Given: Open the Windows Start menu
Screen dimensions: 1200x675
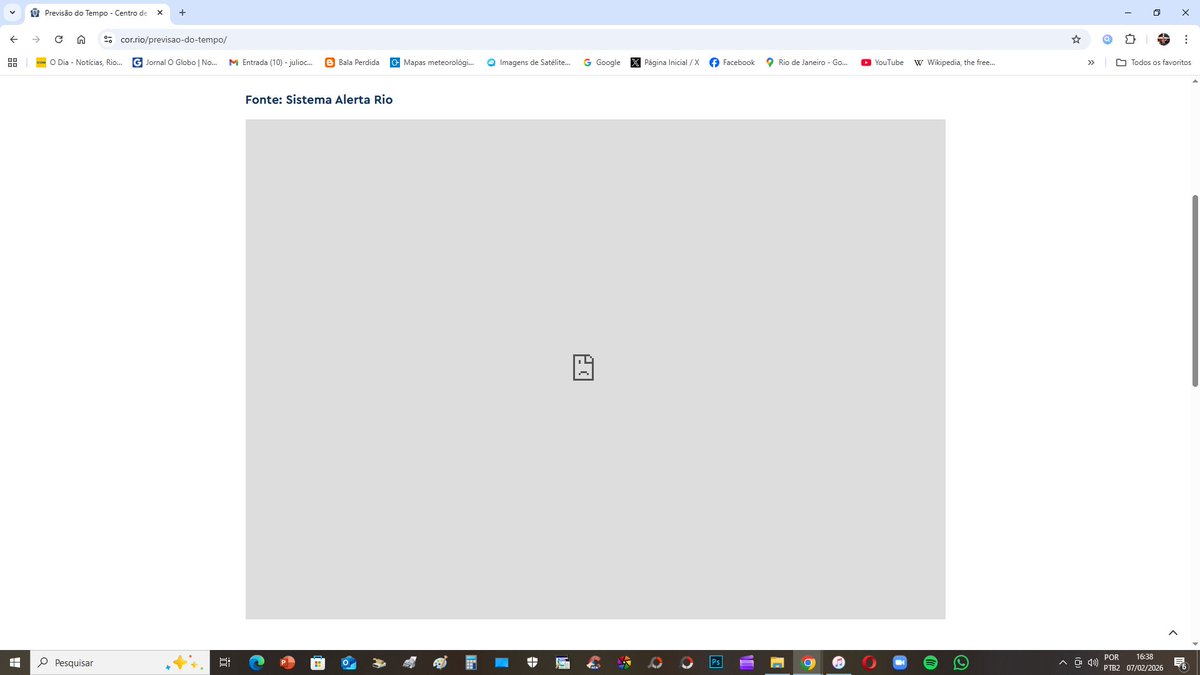Looking at the screenshot, I should [x=14, y=662].
